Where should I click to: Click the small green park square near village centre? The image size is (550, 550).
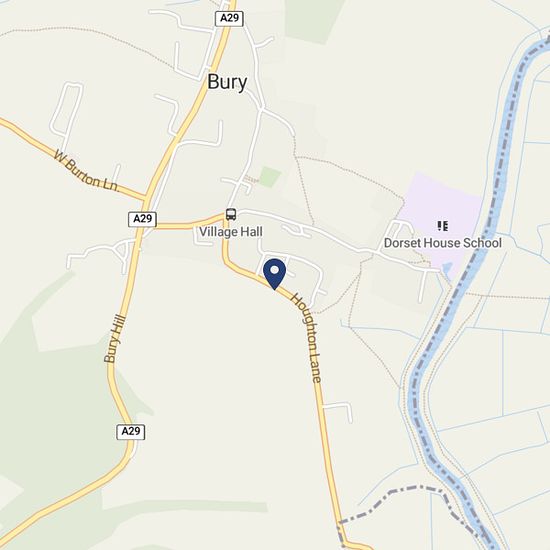coord(270,177)
